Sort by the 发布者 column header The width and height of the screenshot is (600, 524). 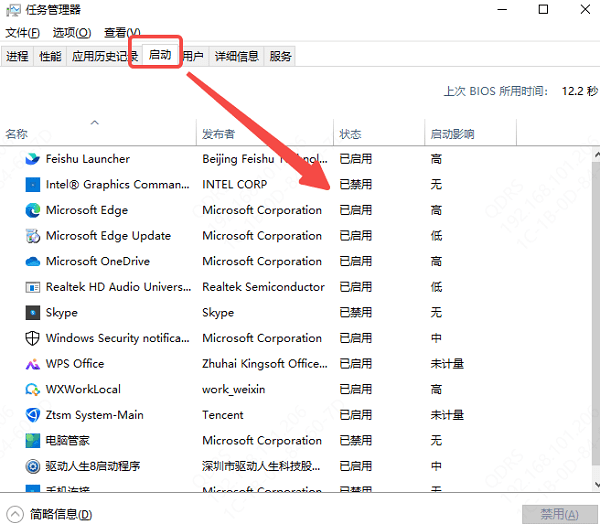tap(265, 132)
